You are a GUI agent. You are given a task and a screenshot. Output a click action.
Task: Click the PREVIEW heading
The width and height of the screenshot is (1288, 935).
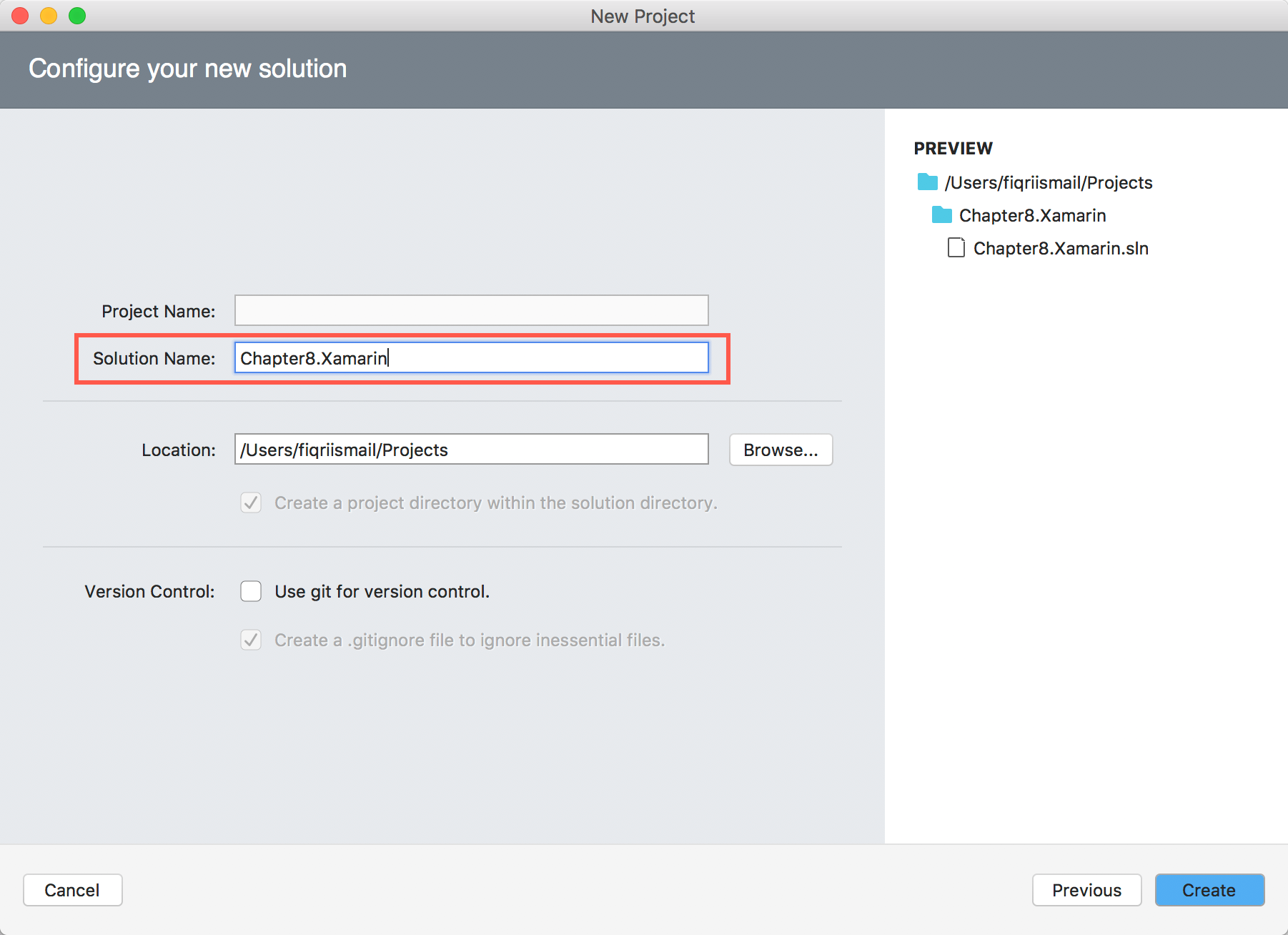(953, 148)
